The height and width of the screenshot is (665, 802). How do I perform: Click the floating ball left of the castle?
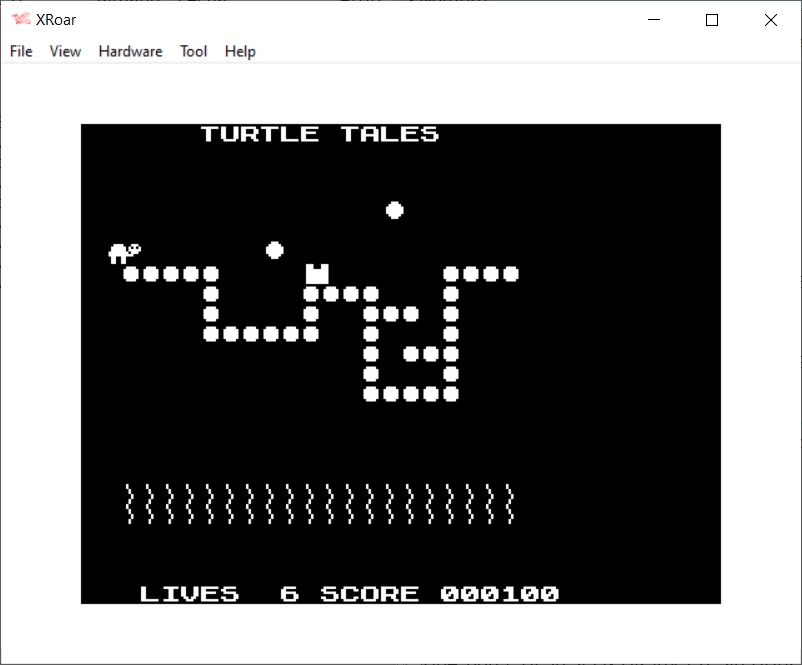coord(275,250)
